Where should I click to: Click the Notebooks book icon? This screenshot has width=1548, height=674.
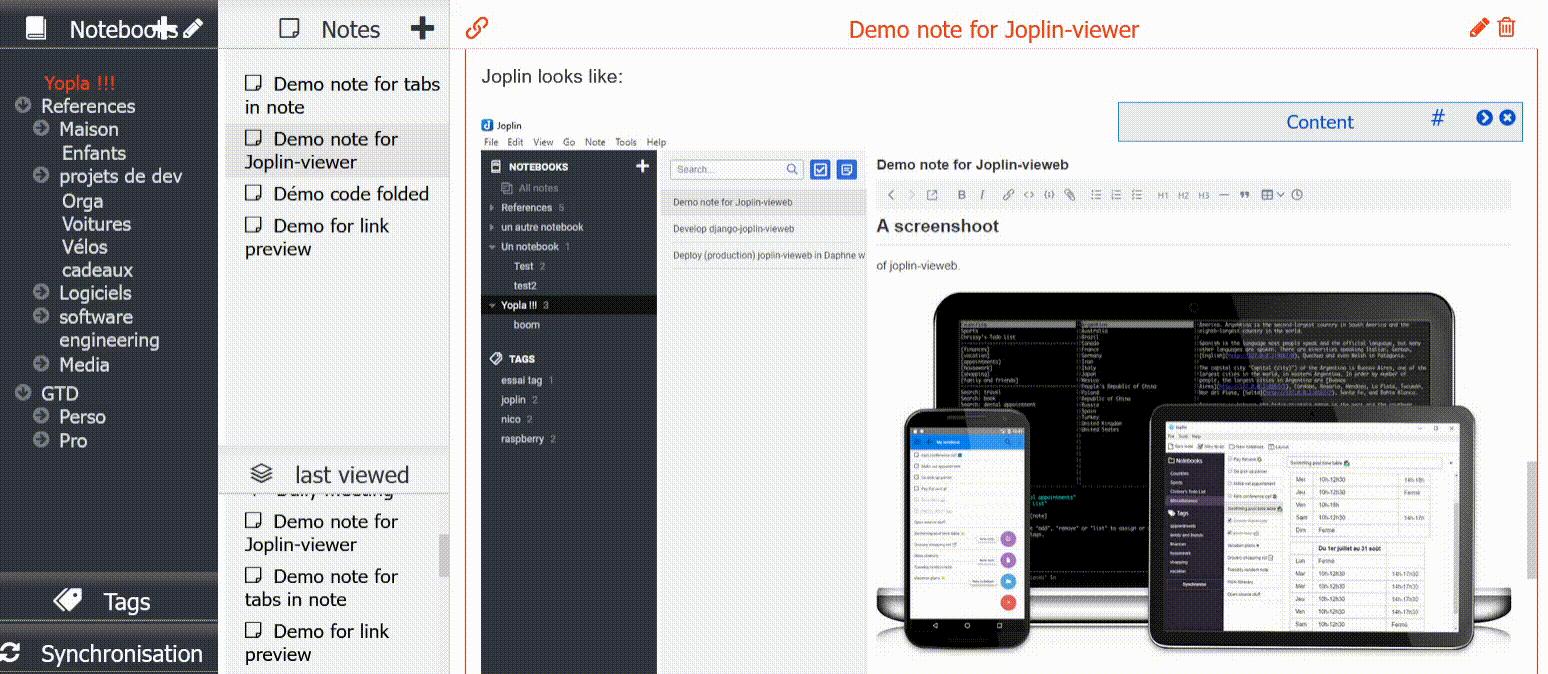(x=36, y=29)
